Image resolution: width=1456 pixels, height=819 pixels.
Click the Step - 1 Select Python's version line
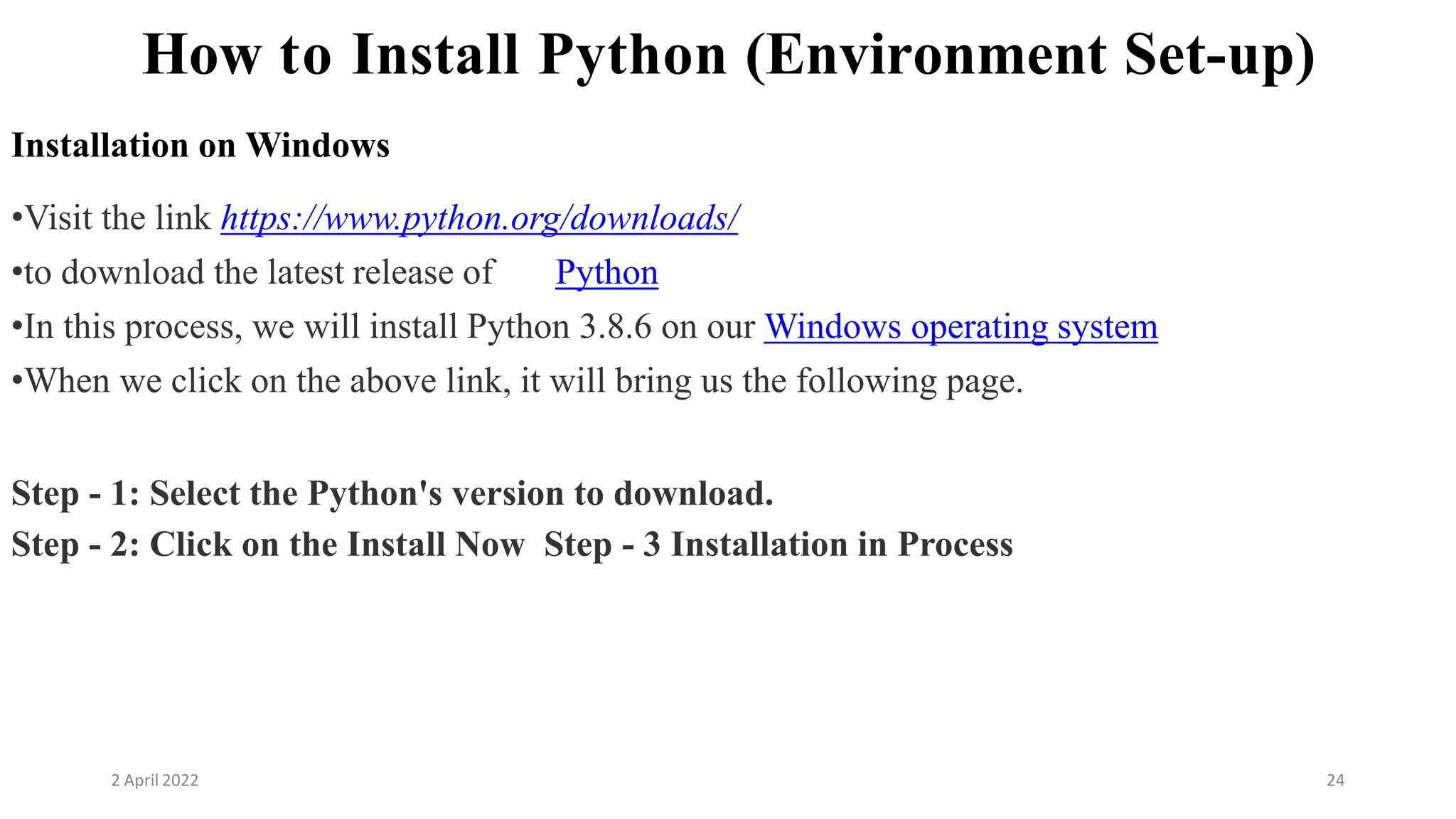(x=392, y=493)
